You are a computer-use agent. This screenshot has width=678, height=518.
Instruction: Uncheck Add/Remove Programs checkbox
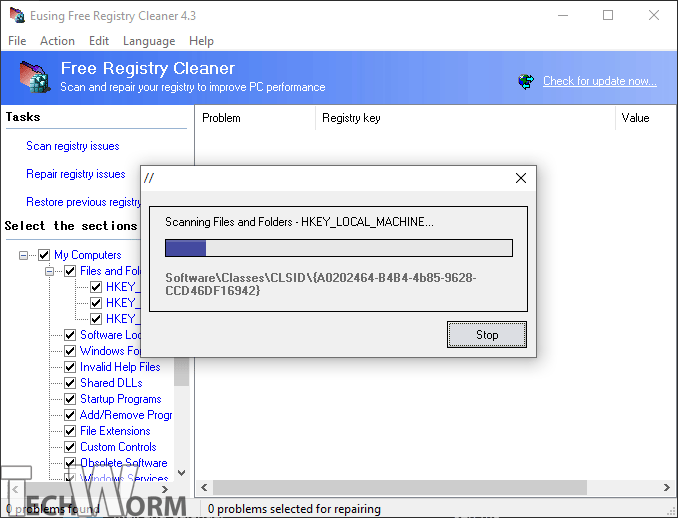click(70, 415)
